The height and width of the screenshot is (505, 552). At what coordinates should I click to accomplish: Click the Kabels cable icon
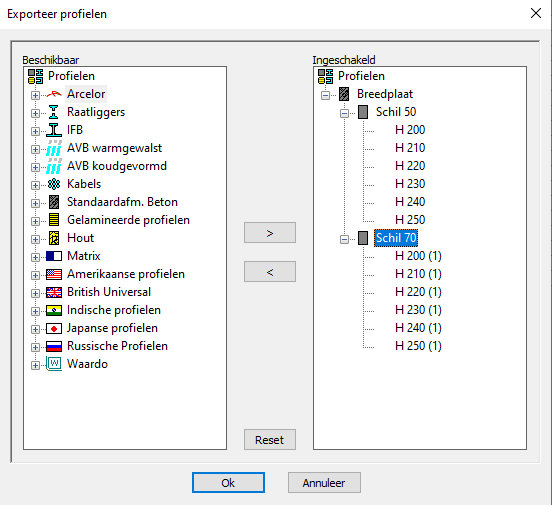click(x=54, y=184)
